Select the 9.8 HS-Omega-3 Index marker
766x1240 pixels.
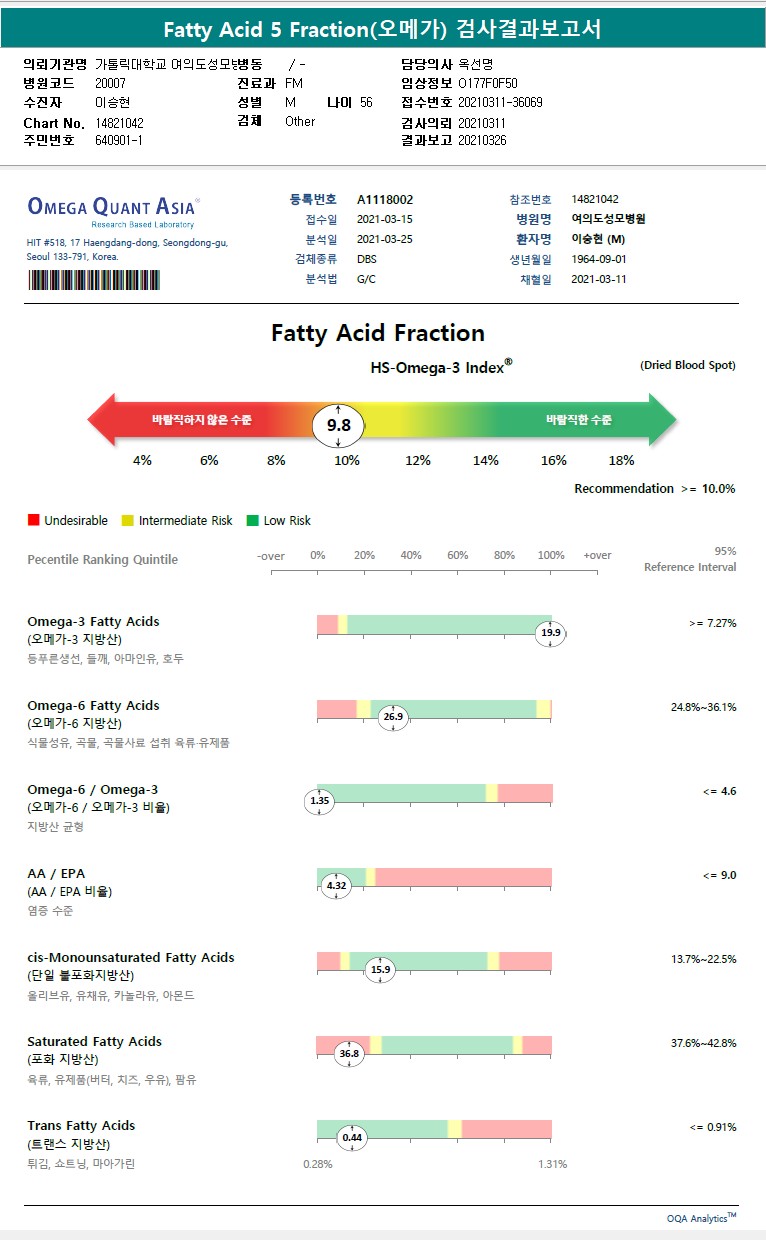coord(338,426)
